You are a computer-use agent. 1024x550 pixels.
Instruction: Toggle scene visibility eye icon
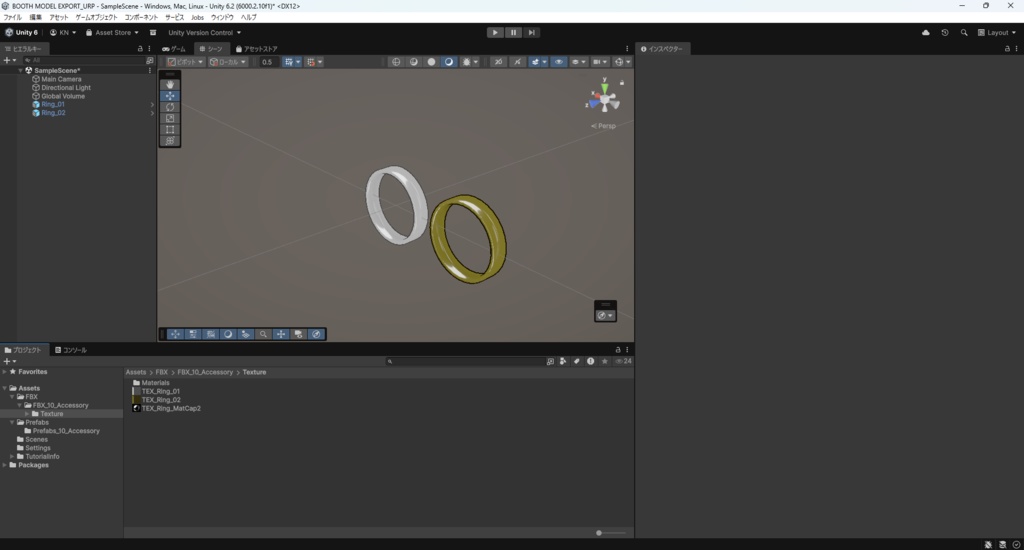point(558,62)
